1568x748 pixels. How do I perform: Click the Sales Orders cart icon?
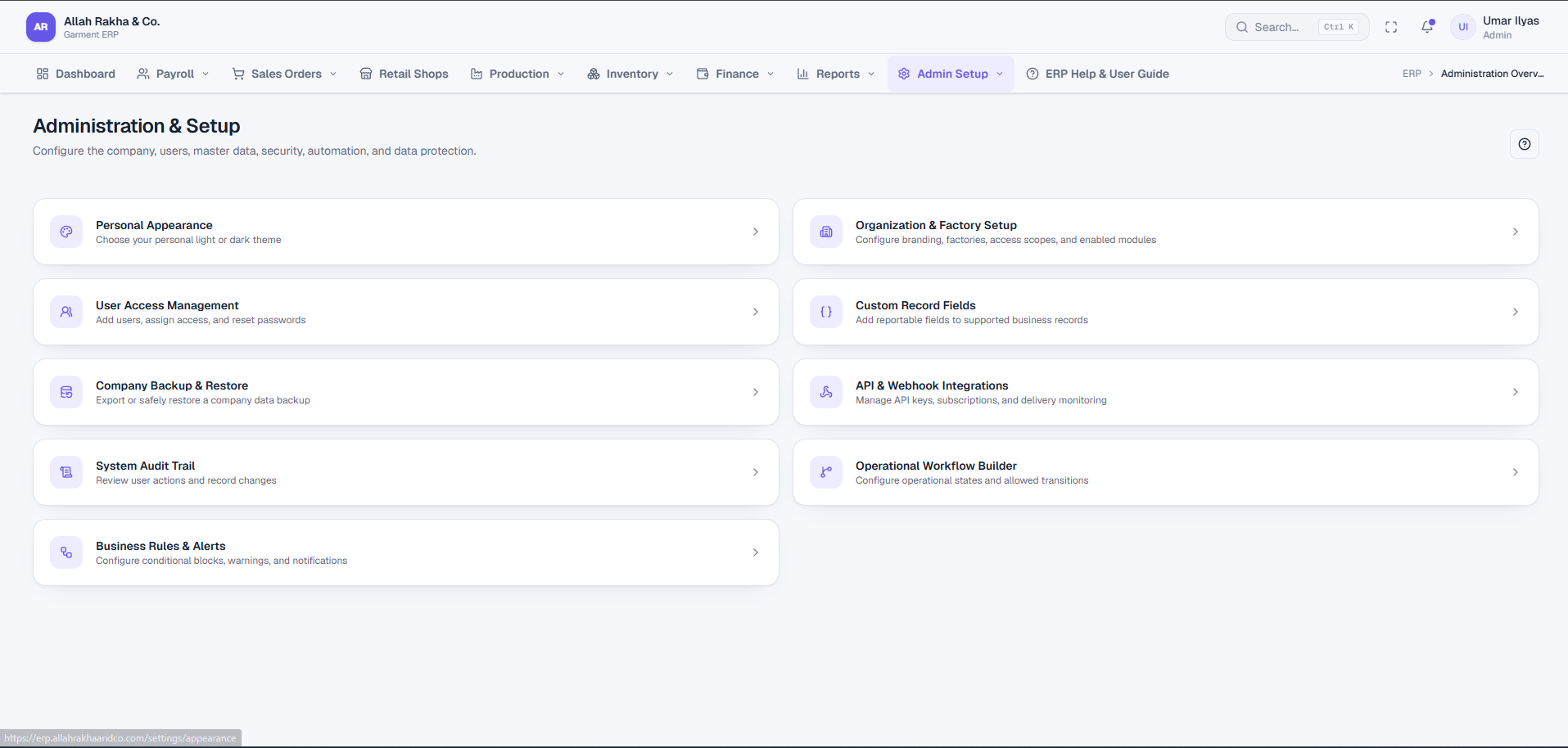coord(238,74)
